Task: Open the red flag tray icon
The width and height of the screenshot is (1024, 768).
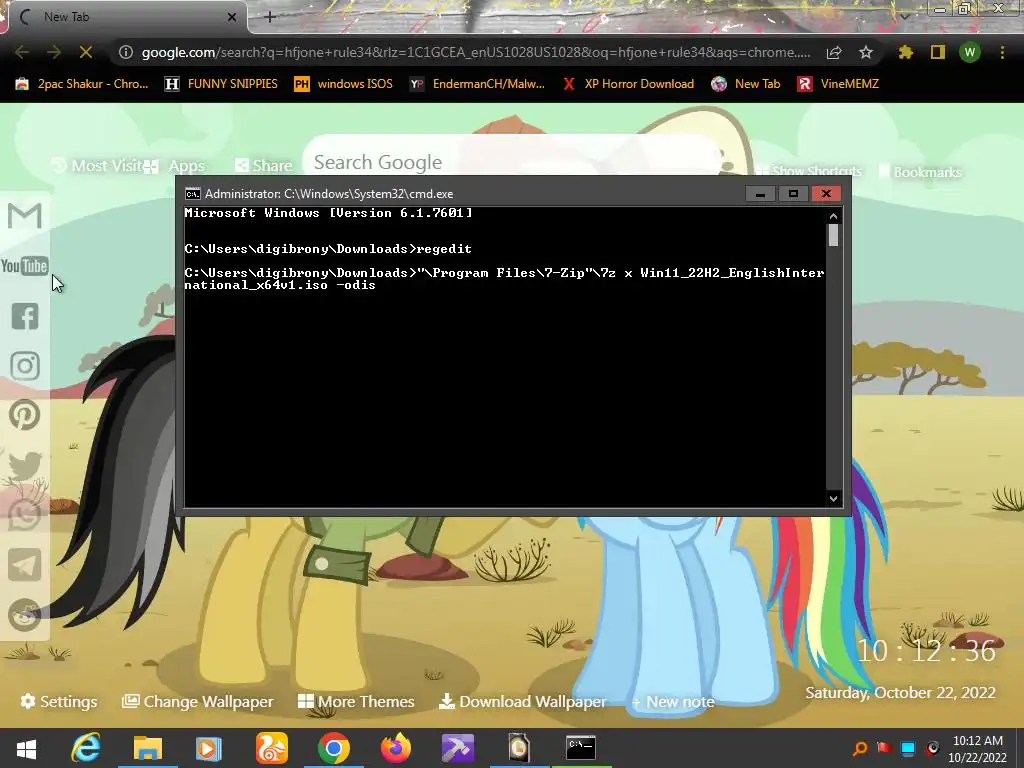Action: [x=884, y=748]
